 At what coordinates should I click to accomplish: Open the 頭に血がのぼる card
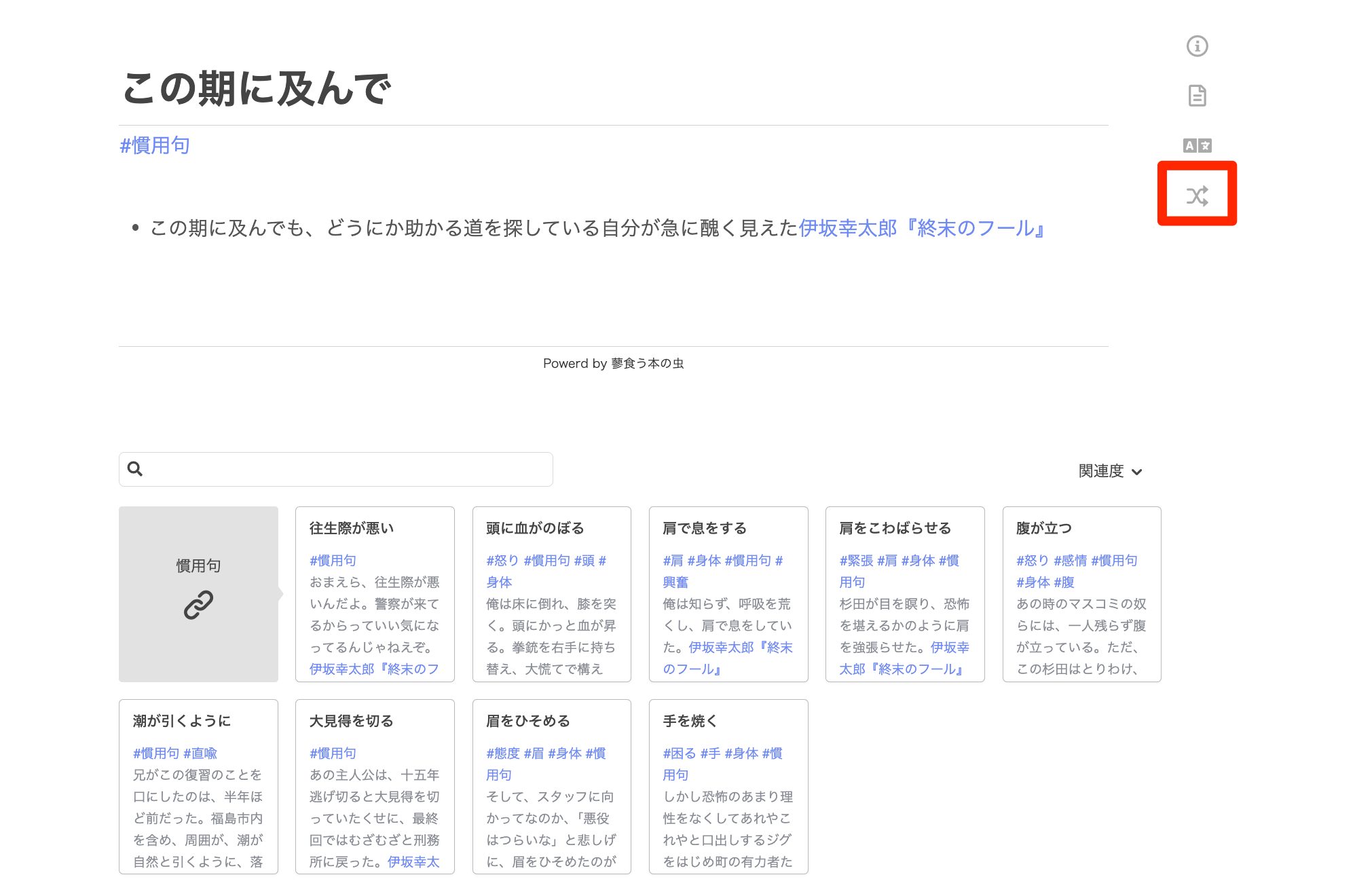[534, 528]
